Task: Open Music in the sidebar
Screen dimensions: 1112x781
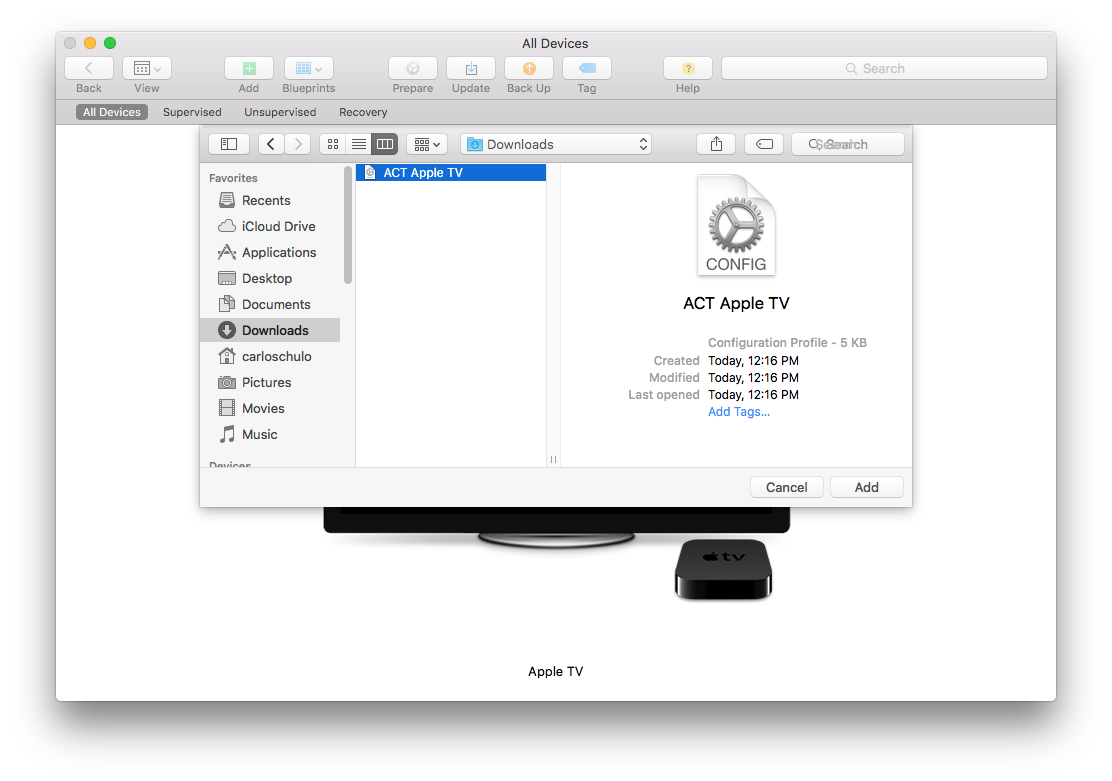Action: pyautogui.click(x=270, y=434)
